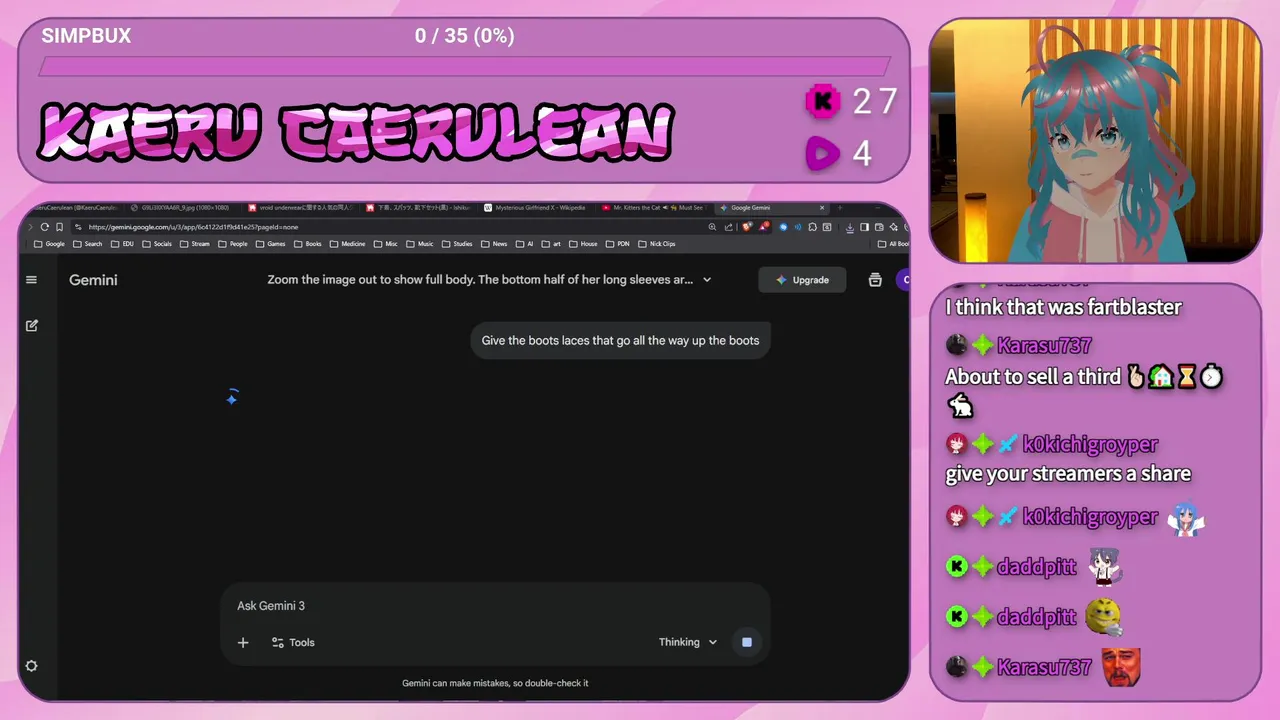This screenshot has width=1280, height=720.
Task: Click the blue round extension icon
Action: (x=783, y=227)
